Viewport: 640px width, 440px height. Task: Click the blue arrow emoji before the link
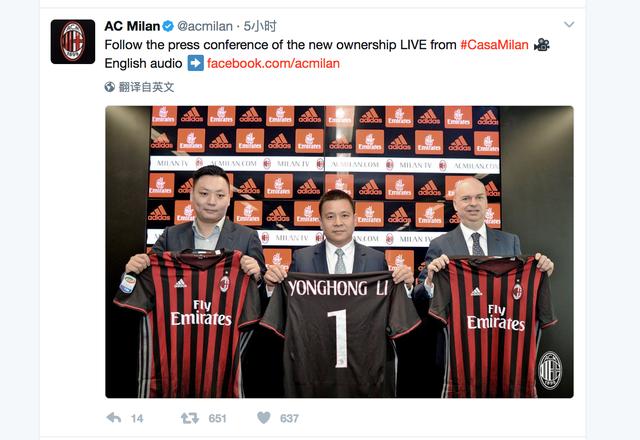196,63
